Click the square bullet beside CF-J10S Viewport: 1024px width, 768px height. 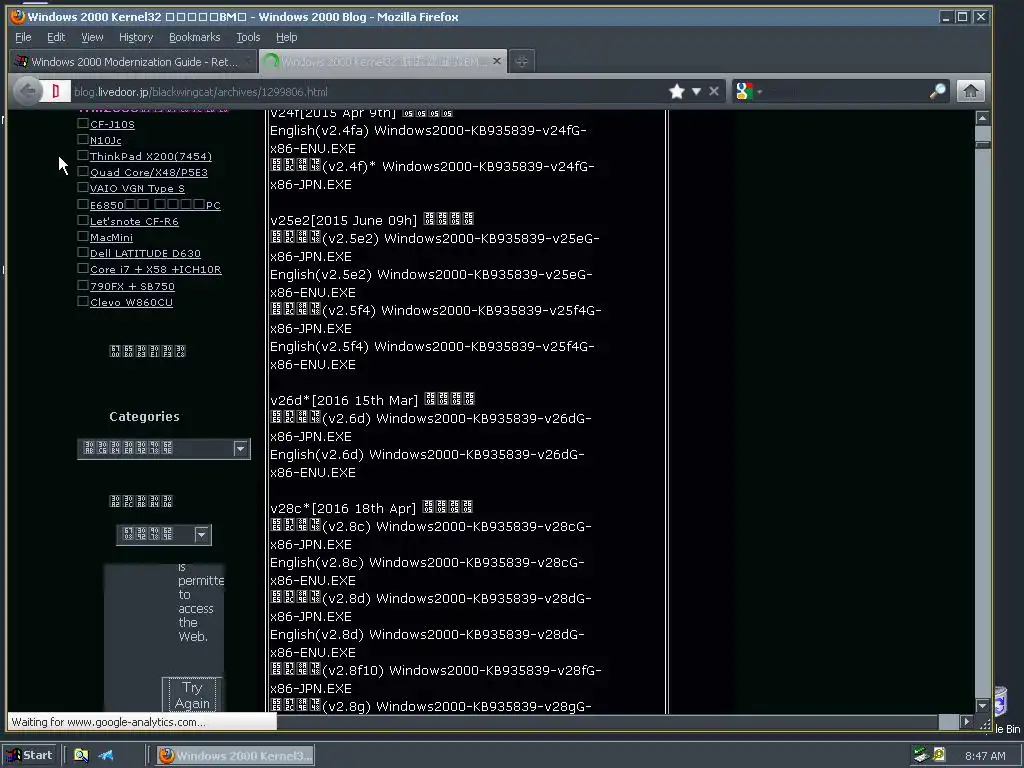pyautogui.click(x=83, y=123)
